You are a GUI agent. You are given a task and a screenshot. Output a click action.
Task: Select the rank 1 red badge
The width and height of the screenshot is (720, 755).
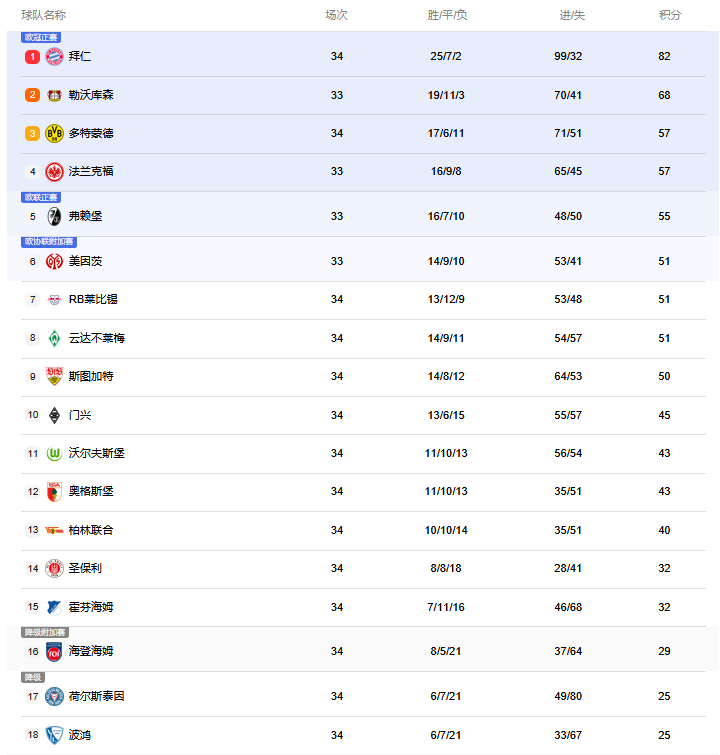click(x=32, y=57)
